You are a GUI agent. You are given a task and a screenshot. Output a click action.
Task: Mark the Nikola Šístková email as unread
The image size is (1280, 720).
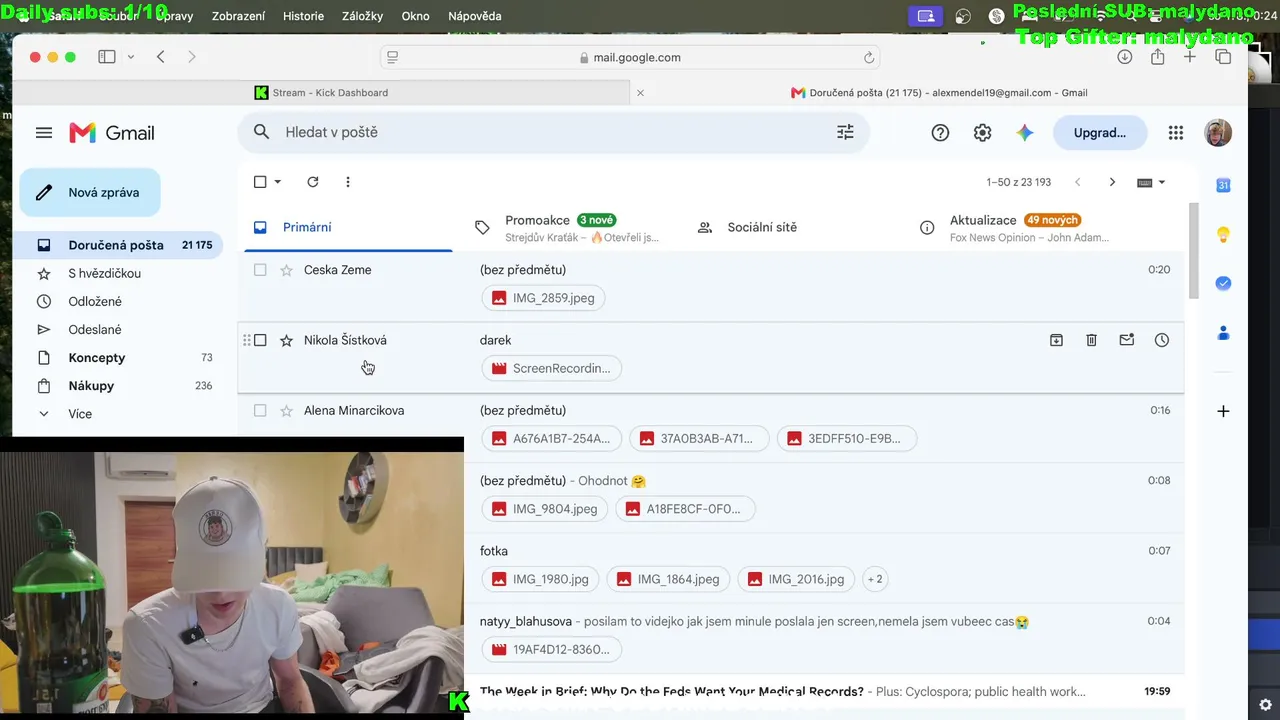1127,340
